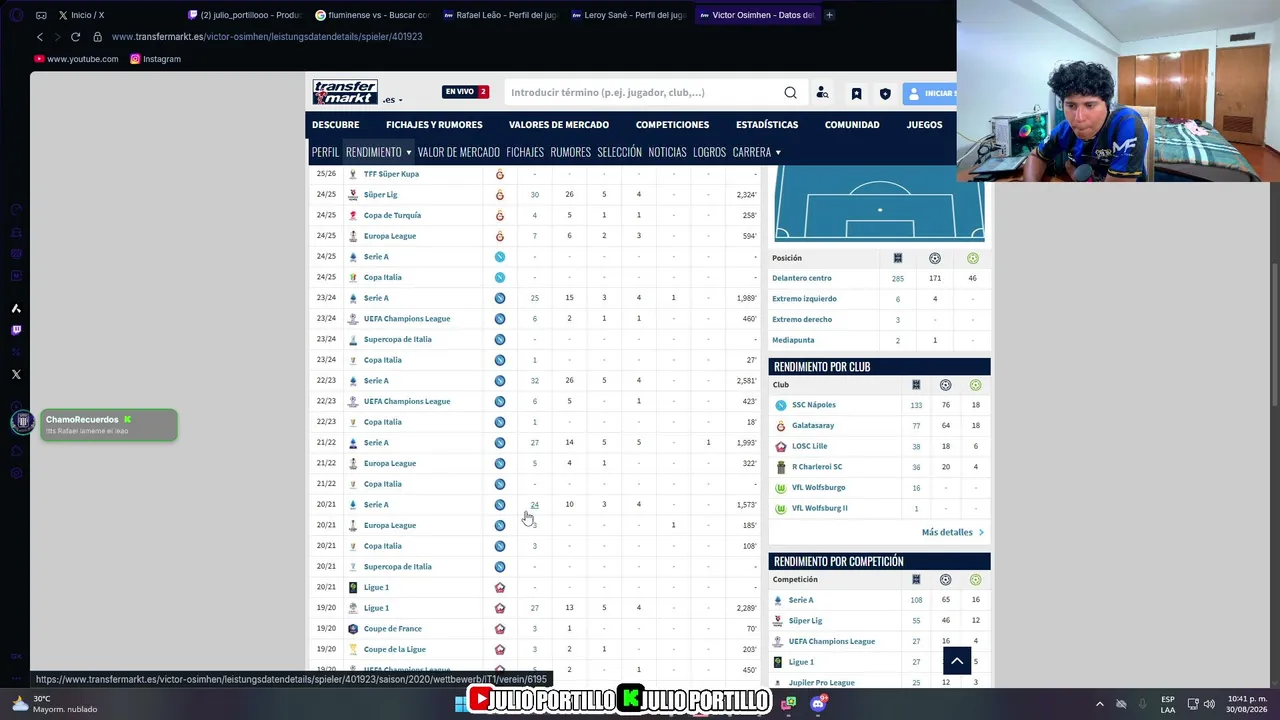Show hidden tray icons chevron
The width and height of the screenshot is (1280, 720).
(x=1099, y=704)
